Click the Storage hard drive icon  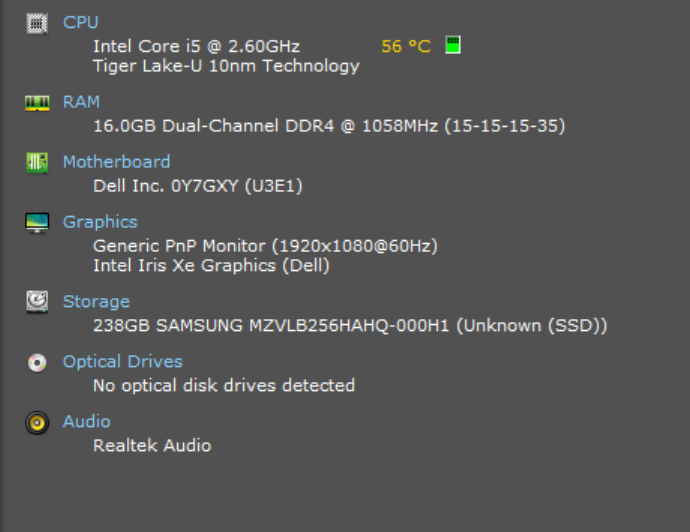click(37, 302)
